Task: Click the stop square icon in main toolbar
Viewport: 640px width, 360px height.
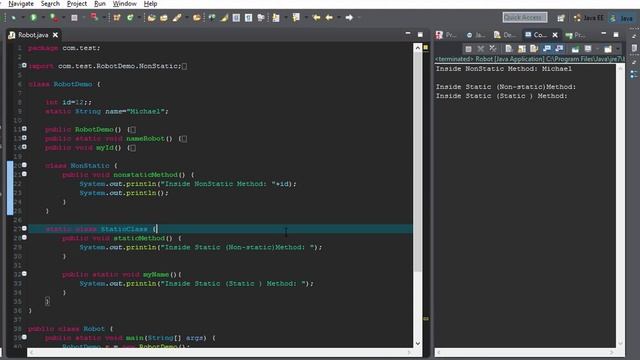Action: point(74,18)
